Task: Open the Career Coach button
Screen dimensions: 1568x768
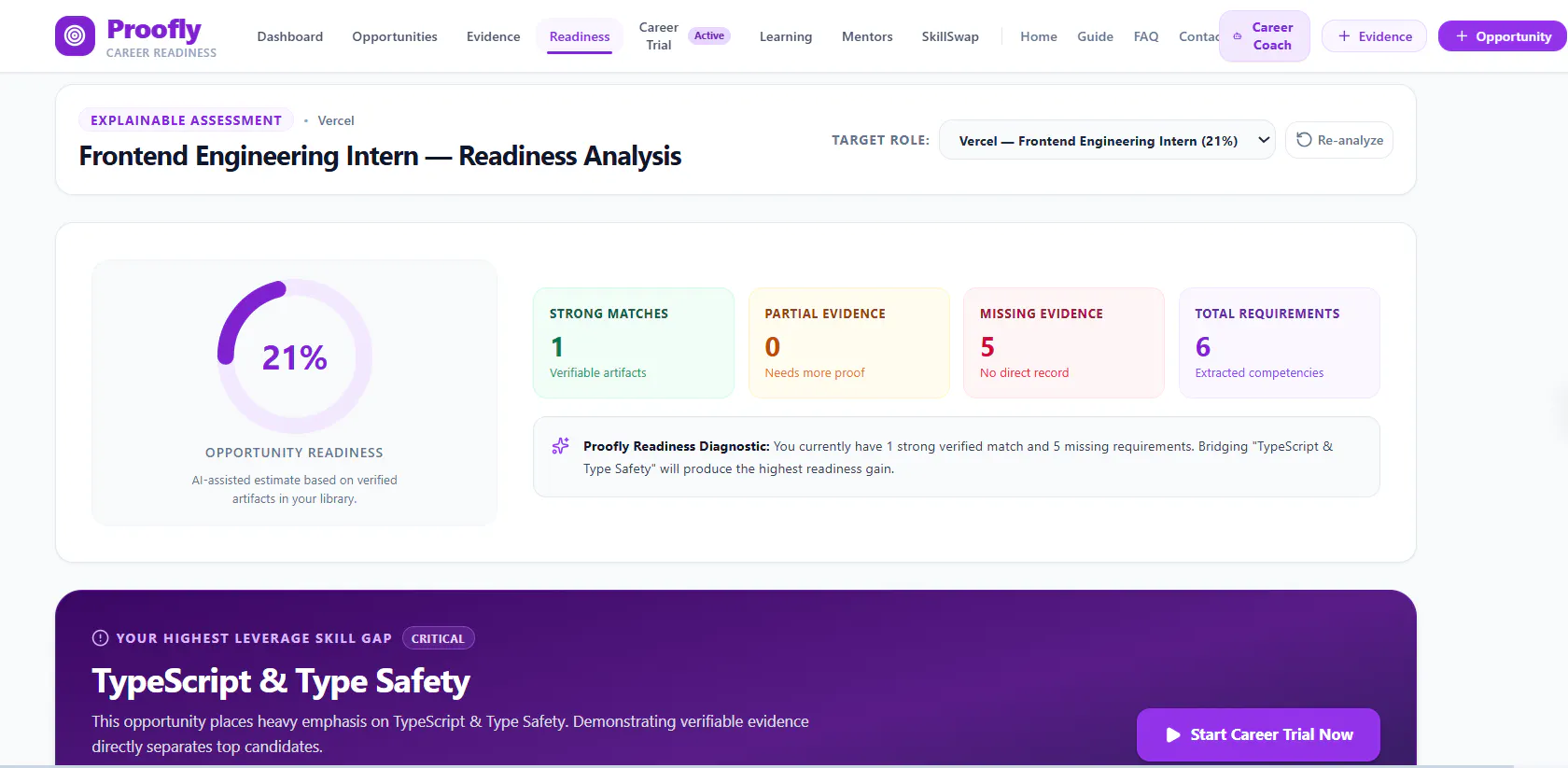Action: point(1265,36)
